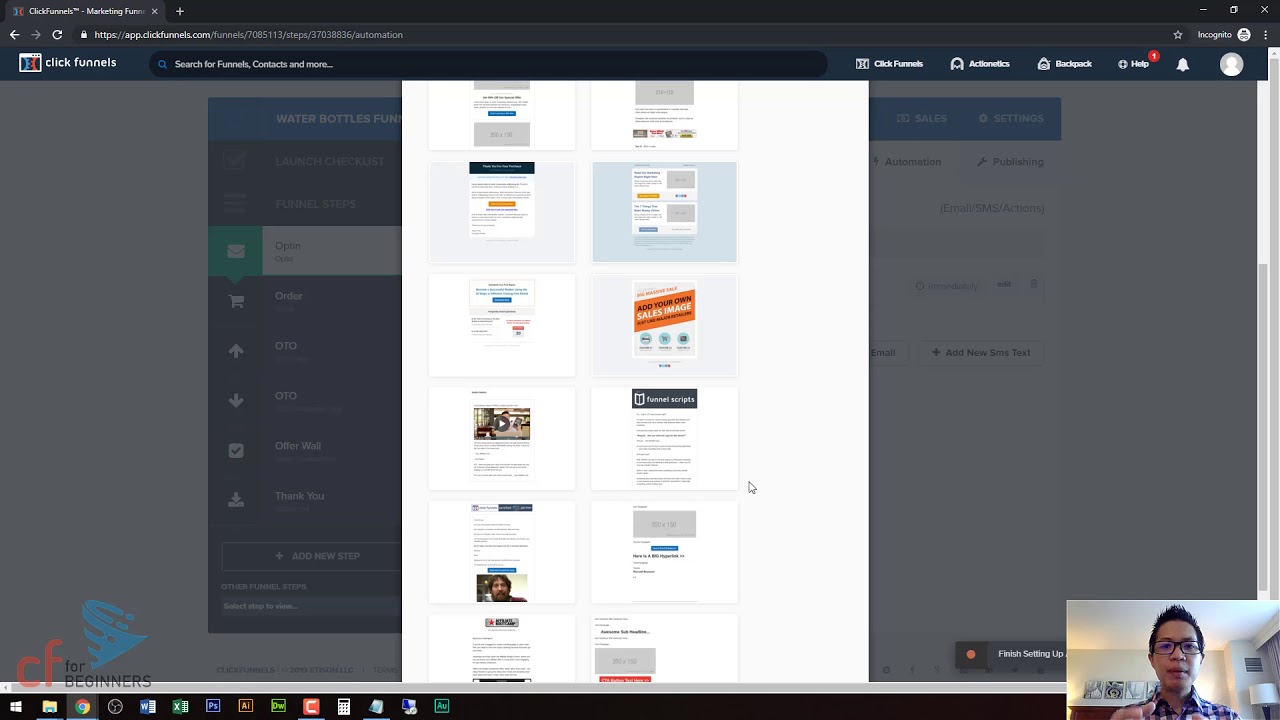The width and height of the screenshot is (1280, 720).
Task: Choose the template with man photo
Action: (502, 552)
